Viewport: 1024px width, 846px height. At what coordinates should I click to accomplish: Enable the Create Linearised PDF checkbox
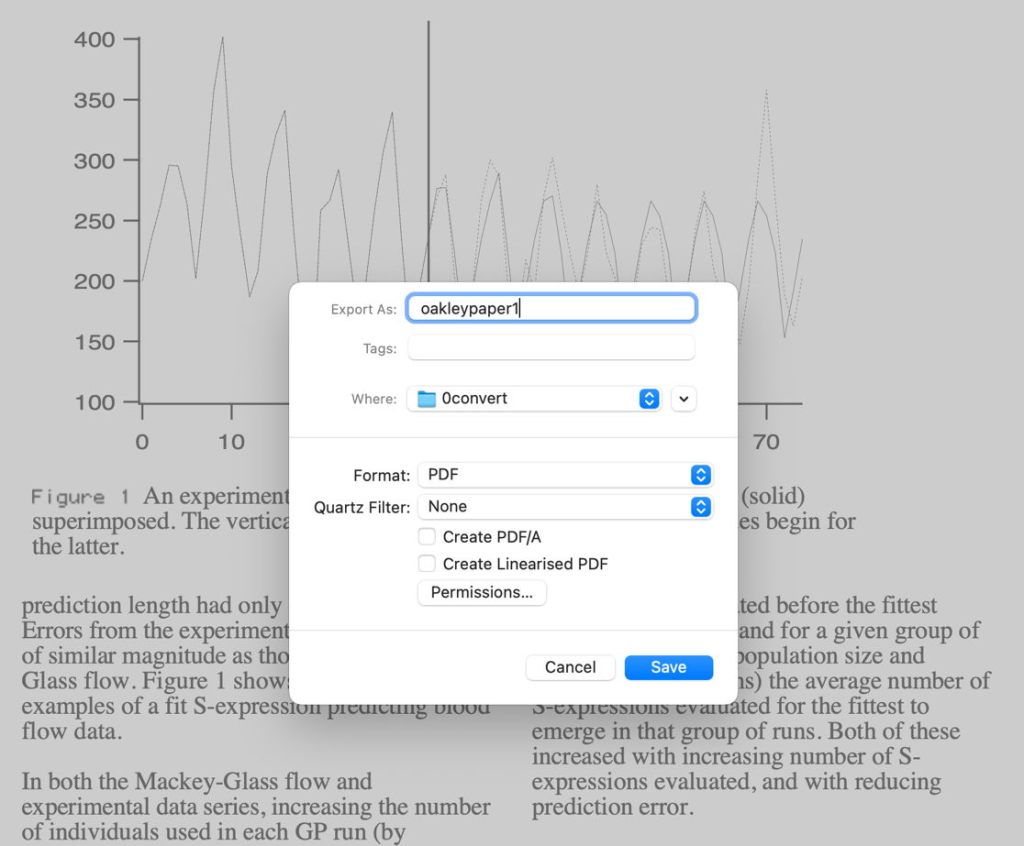pos(427,564)
